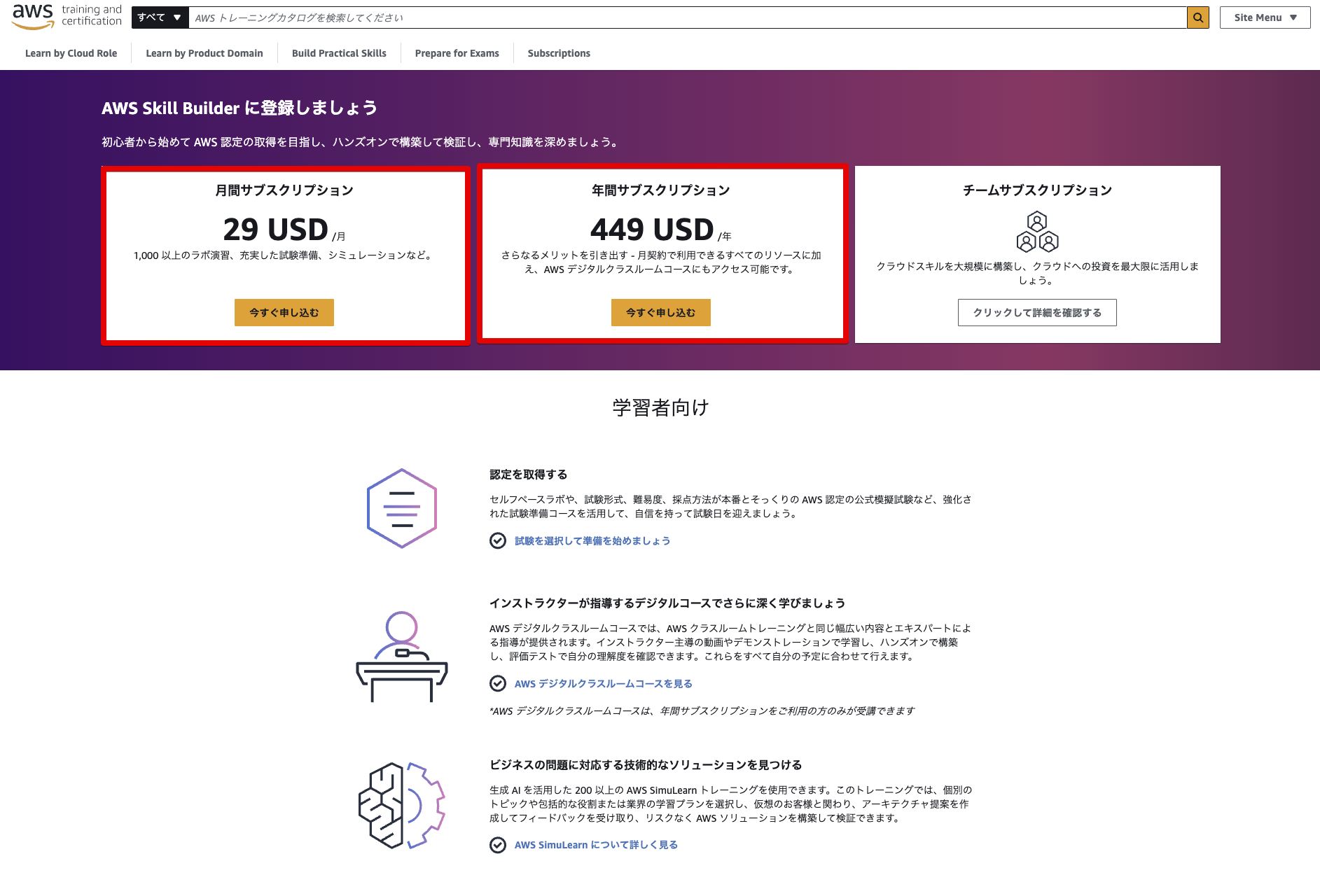Click the brain and gear SimuLearn icon

(x=402, y=806)
